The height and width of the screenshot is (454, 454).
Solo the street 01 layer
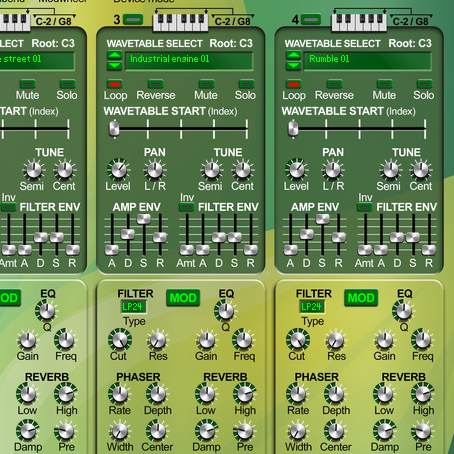pos(68,83)
